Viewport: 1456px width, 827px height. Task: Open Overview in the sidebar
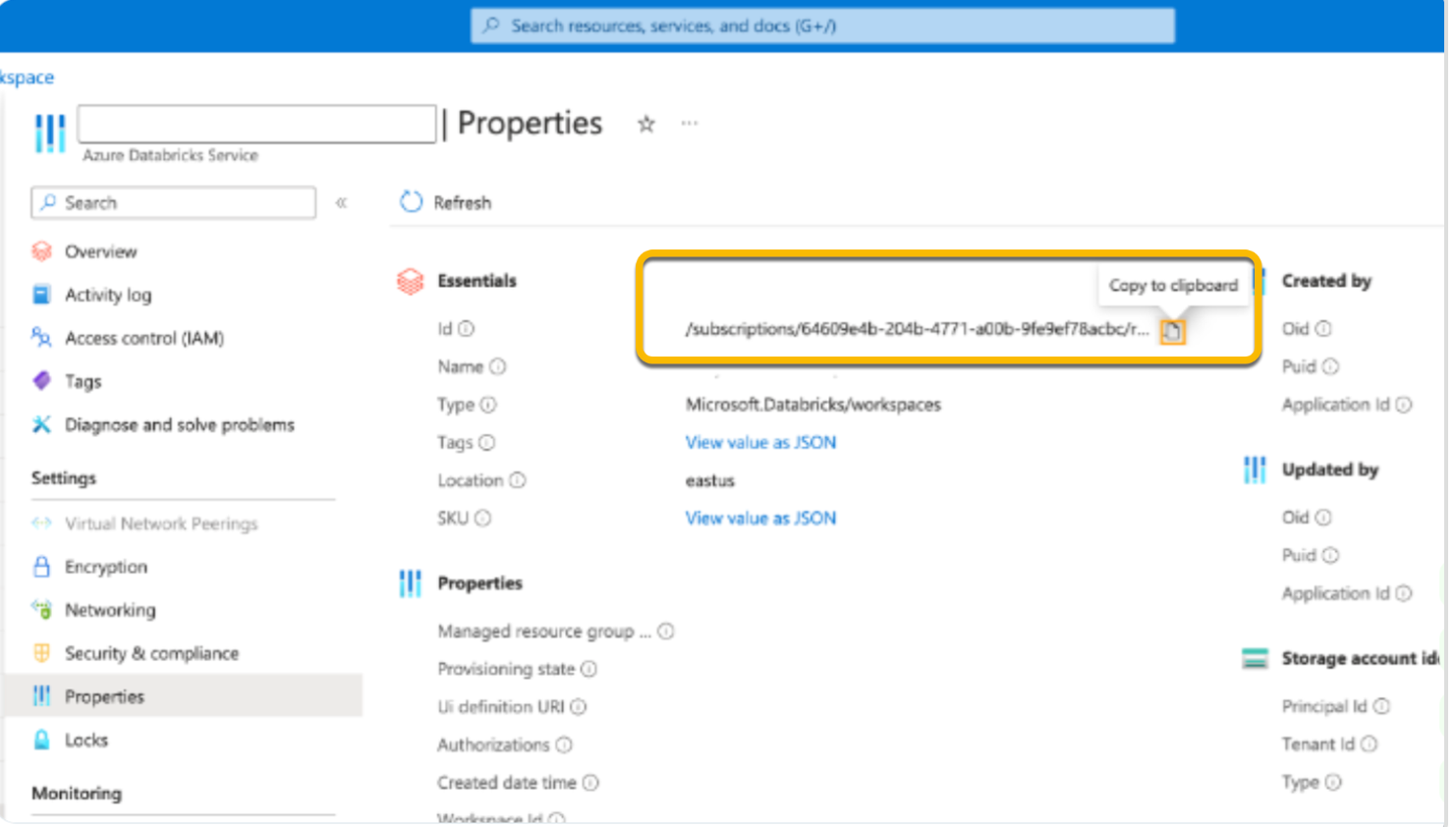pyautogui.click(x=100, y=251)
